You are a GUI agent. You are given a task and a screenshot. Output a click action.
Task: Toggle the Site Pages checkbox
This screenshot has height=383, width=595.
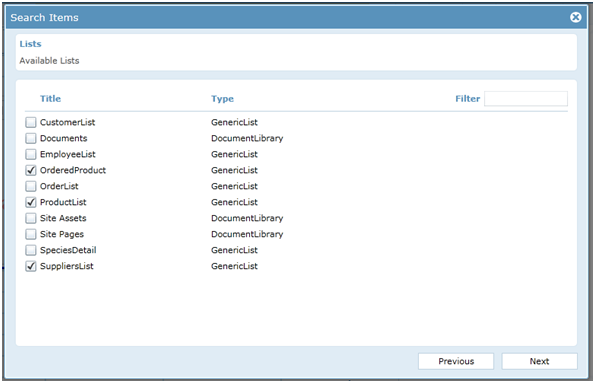point(31,234)
